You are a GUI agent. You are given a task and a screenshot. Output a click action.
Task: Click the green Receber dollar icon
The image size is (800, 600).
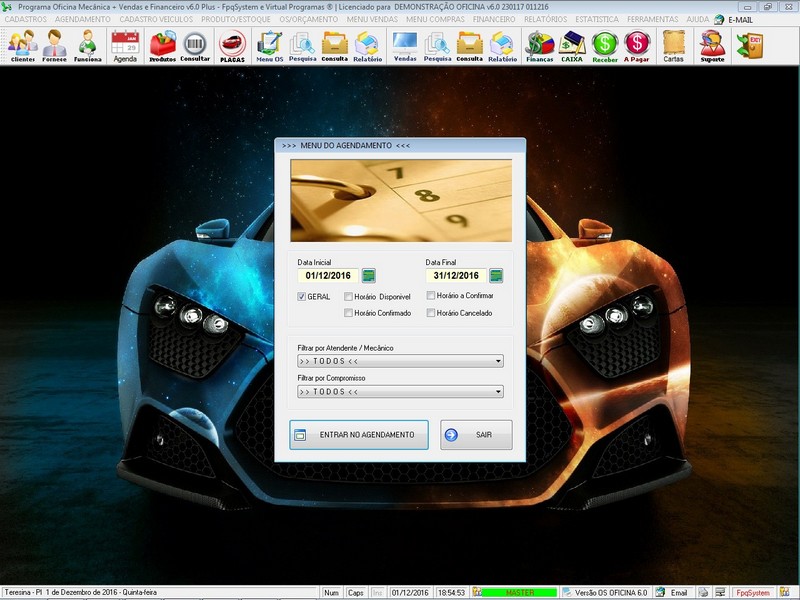605,46
